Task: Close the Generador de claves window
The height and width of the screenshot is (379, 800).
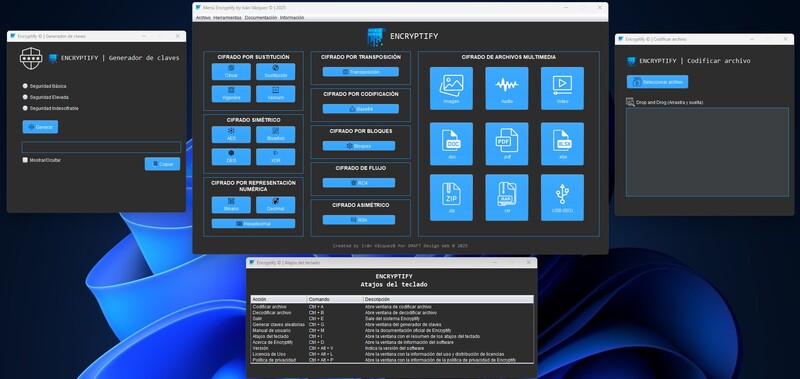Action: coord(178,36)
